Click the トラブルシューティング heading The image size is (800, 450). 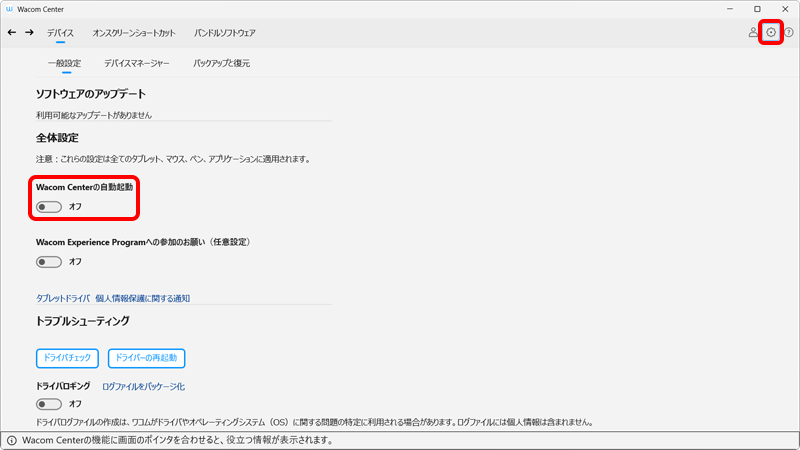pyautogui.click(x=83, y=321)
